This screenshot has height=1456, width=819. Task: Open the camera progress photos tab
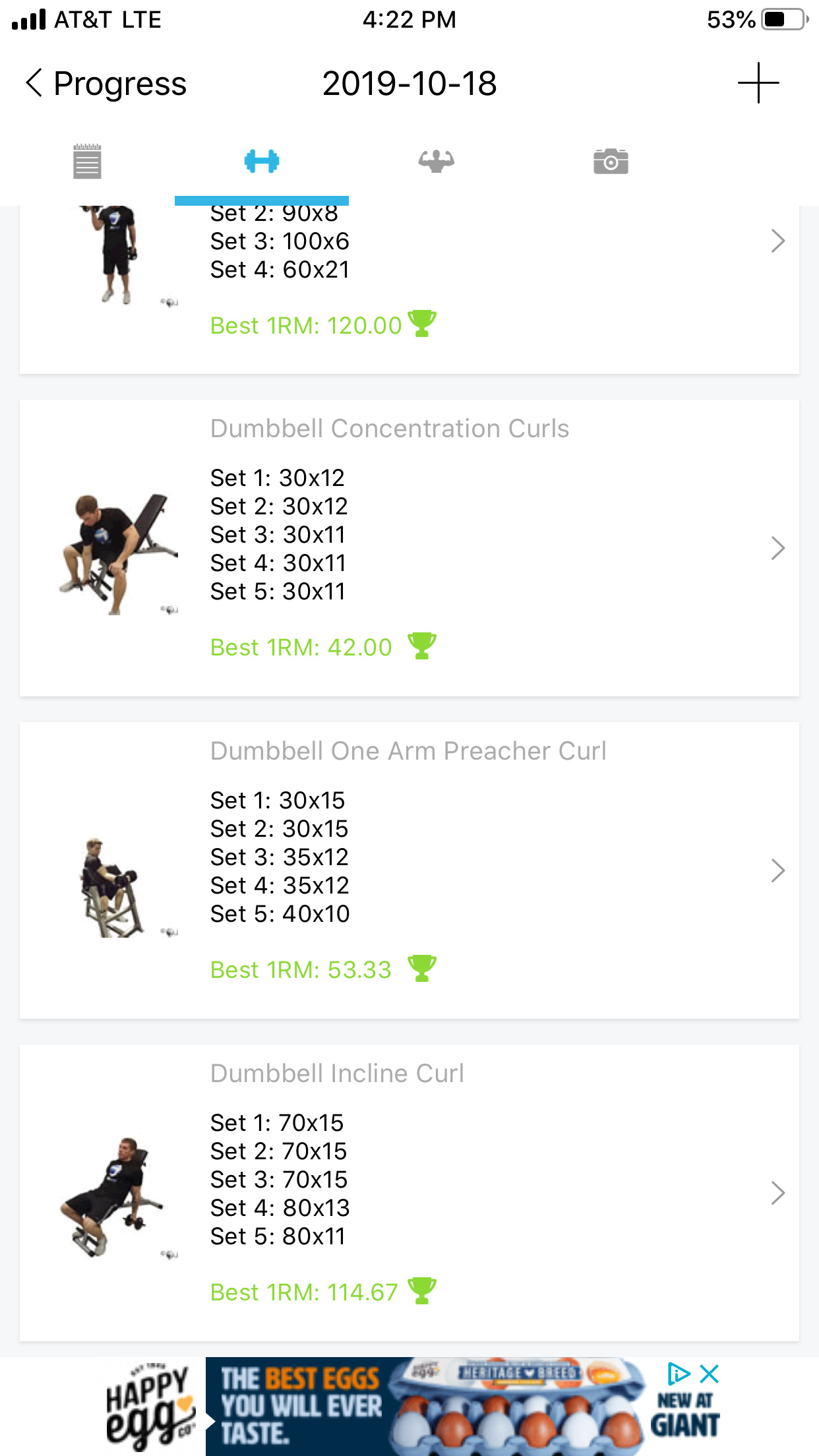coord(611,161)
